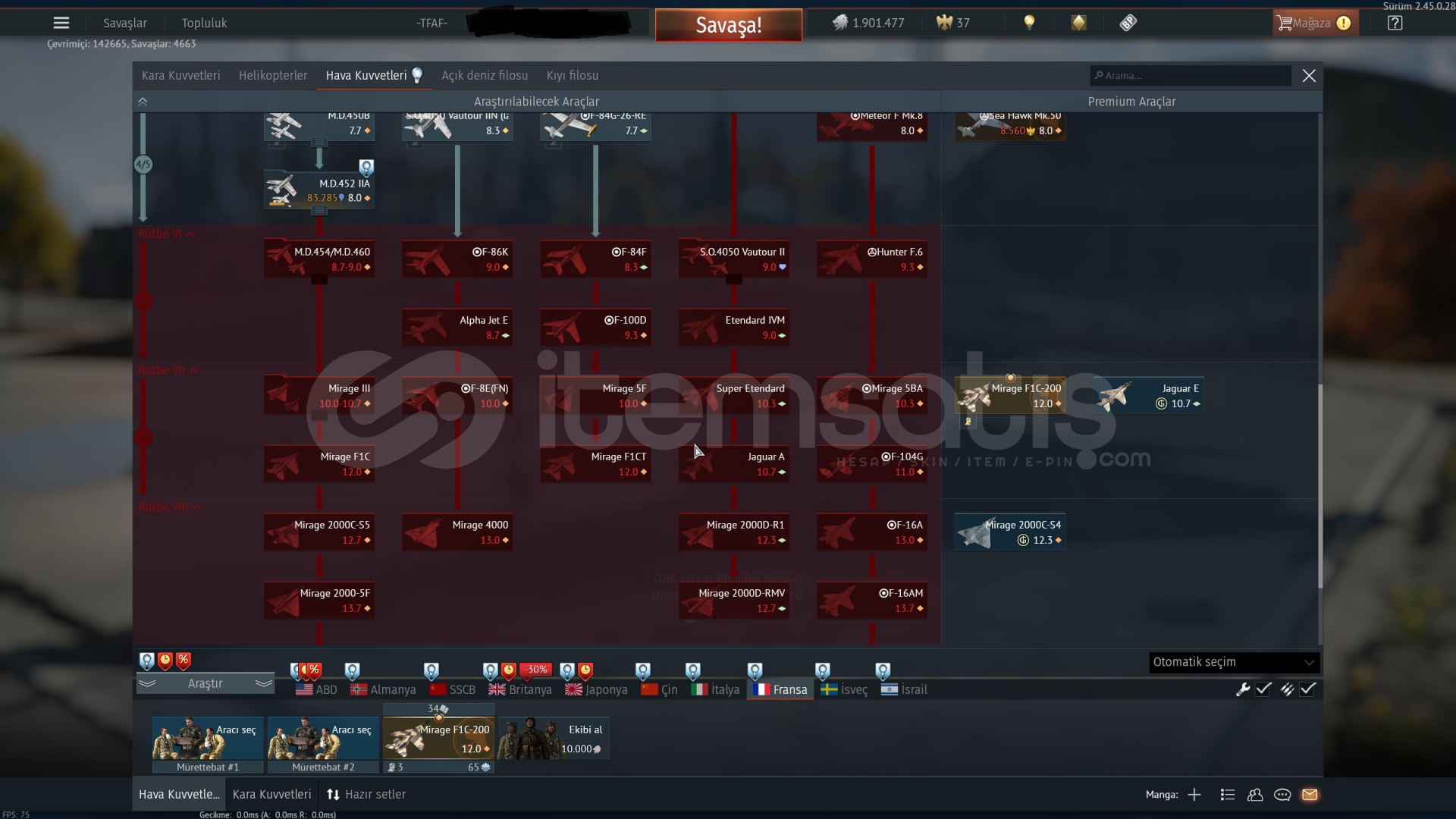Image resolution: width=1456 pixels, height=819 pixels.
Task: Switch to Açık deniz filosu tab
Action: (485, 75)
